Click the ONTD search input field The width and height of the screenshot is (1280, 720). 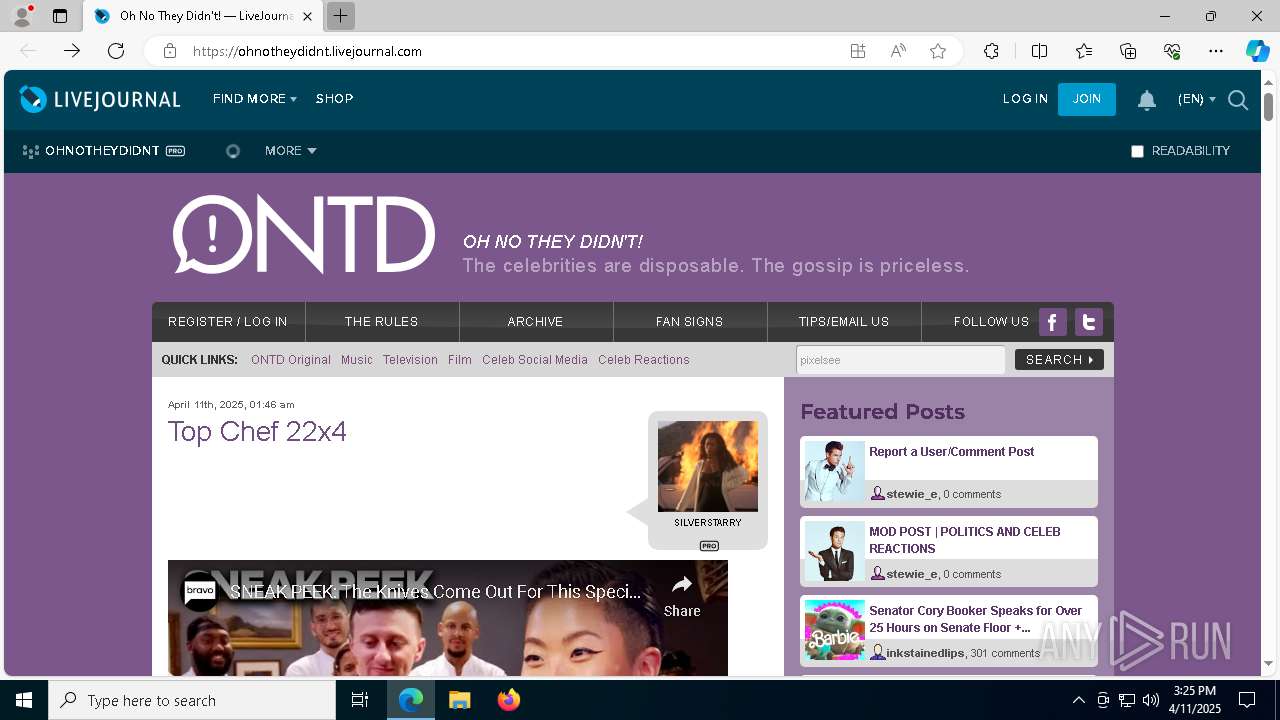coord(900,360)
